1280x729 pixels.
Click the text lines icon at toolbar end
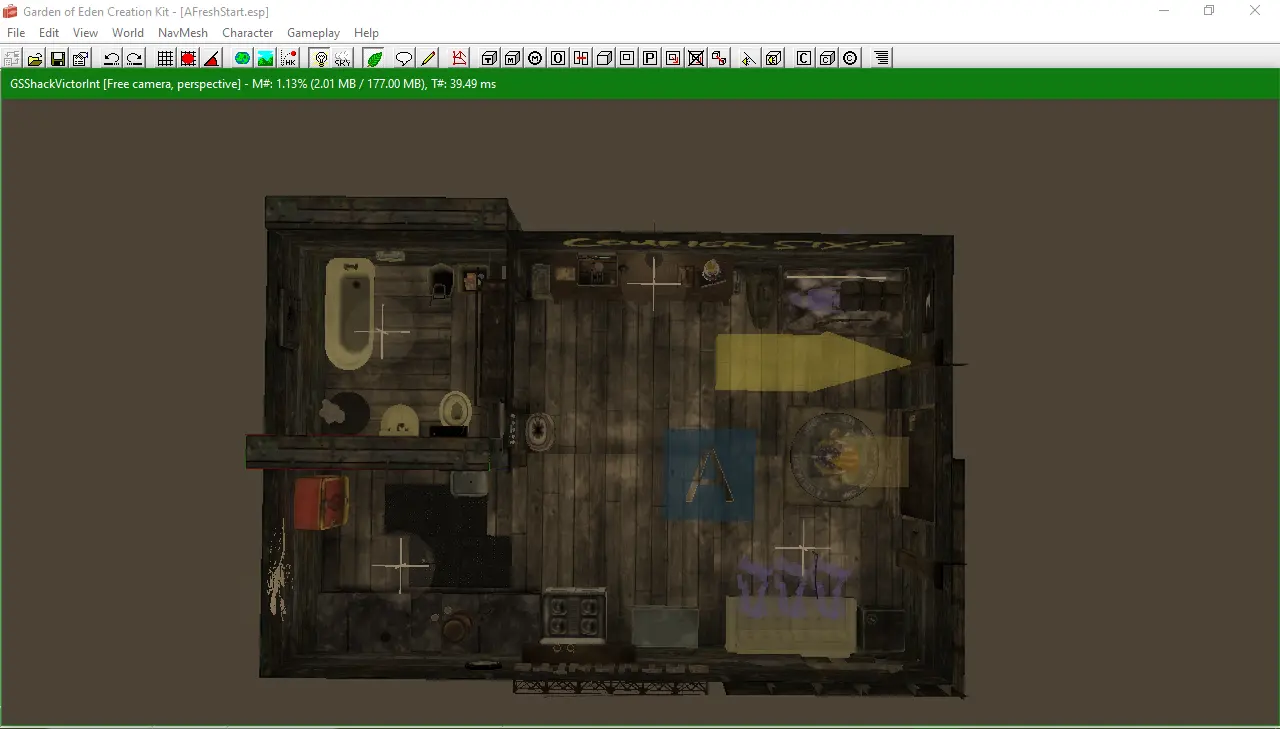[x=881, y=58]
